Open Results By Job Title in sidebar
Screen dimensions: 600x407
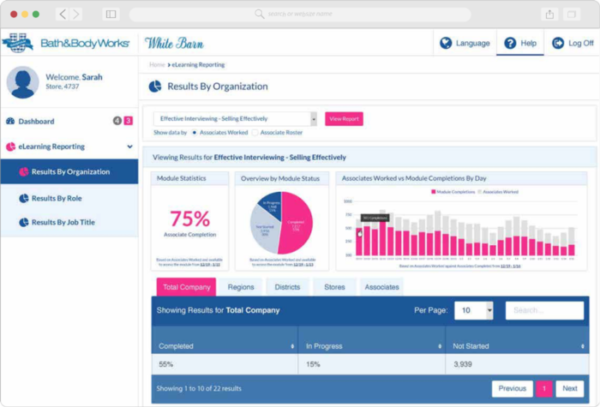(69, 222)
